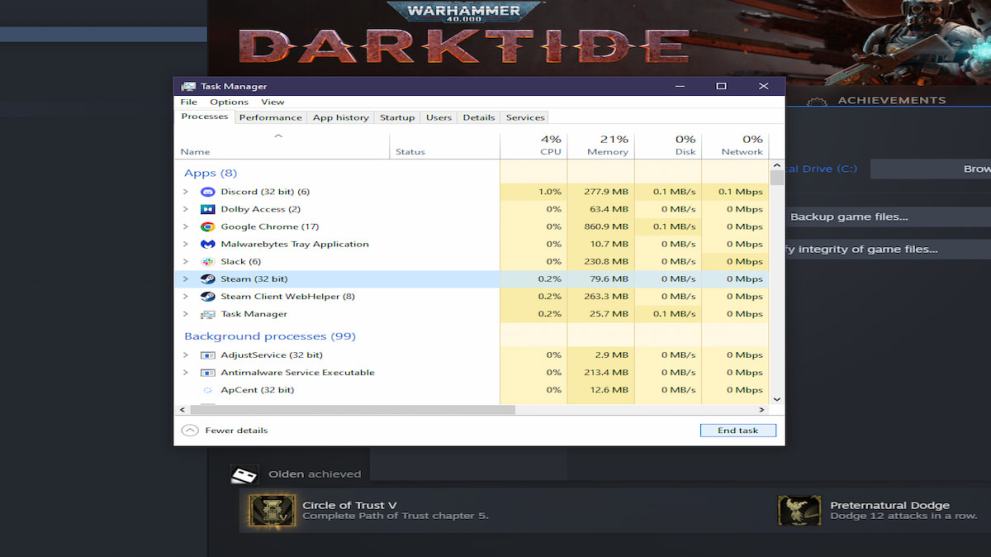Click the Circle of Trust V achievement icon
The height and width of the screenshot is (557, 991).
tap(271, 510)
